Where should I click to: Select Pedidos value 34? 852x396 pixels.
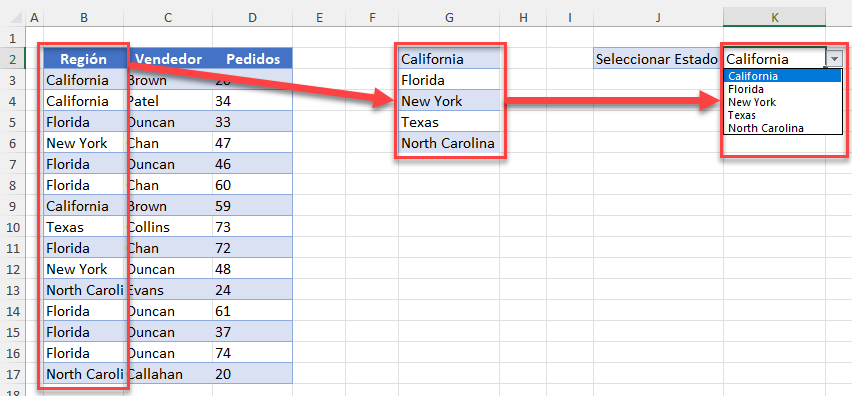pos(252,101)
